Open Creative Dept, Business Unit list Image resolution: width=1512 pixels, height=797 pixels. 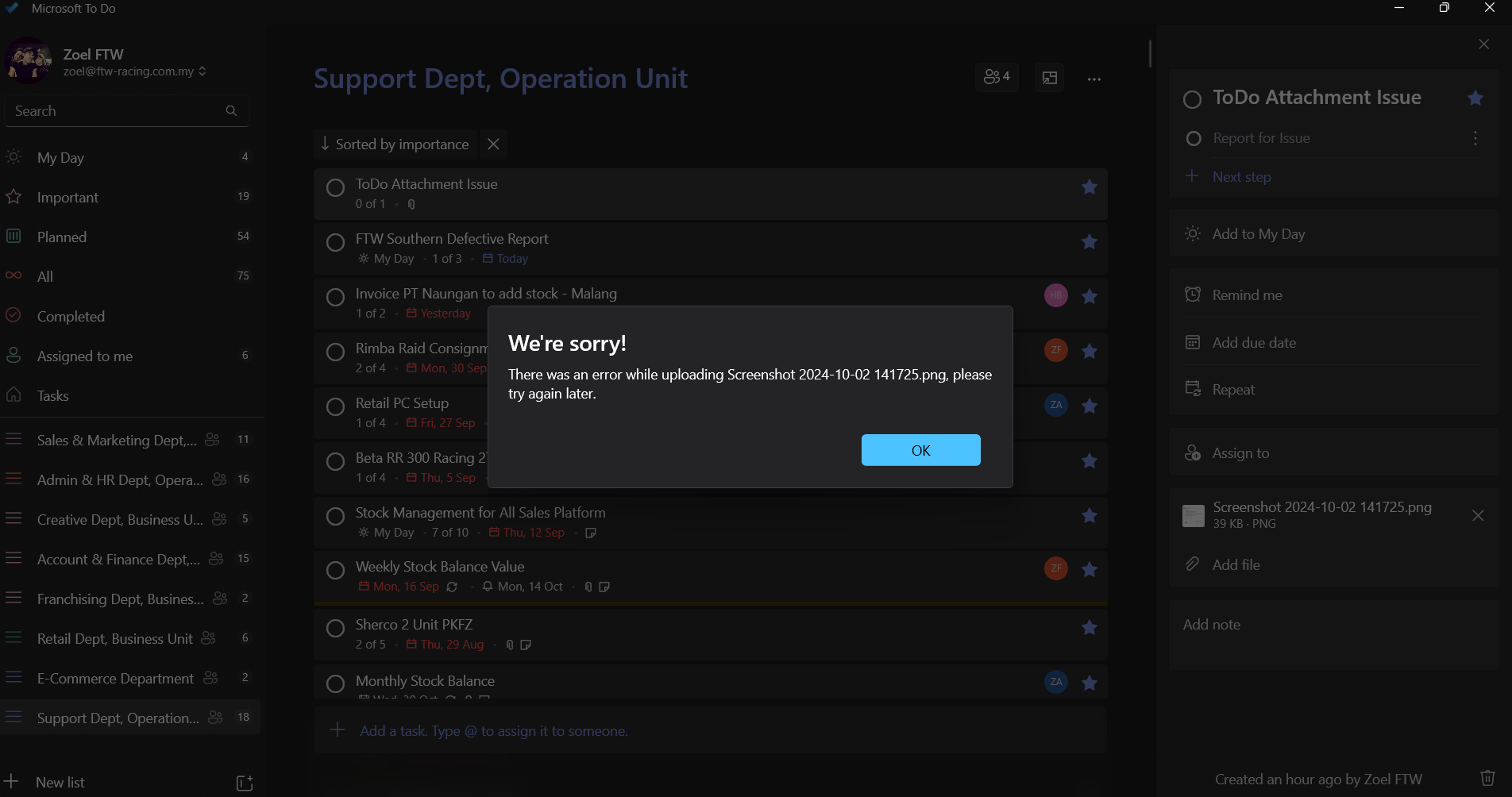(130, 519)
